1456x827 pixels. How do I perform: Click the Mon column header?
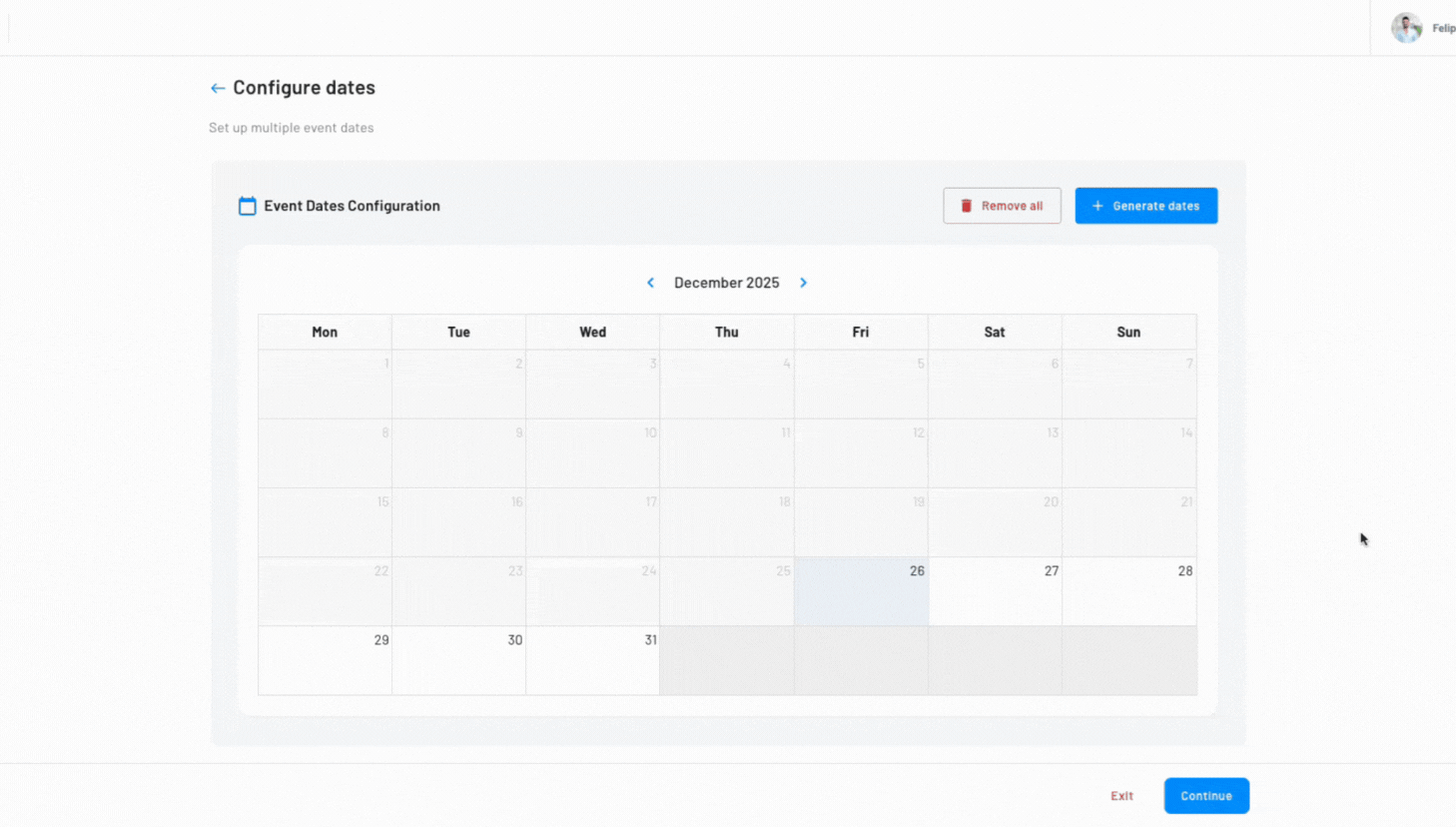[x=325, y=332]
